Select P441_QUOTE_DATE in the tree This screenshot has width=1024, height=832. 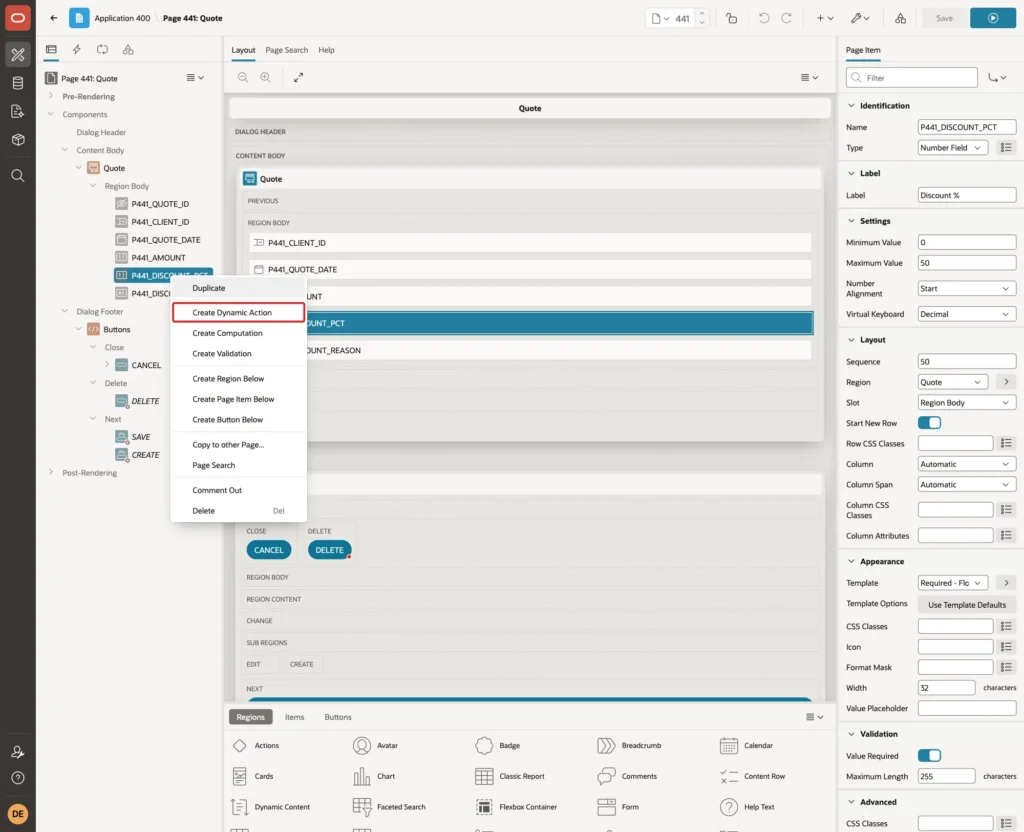click(165, 240)
